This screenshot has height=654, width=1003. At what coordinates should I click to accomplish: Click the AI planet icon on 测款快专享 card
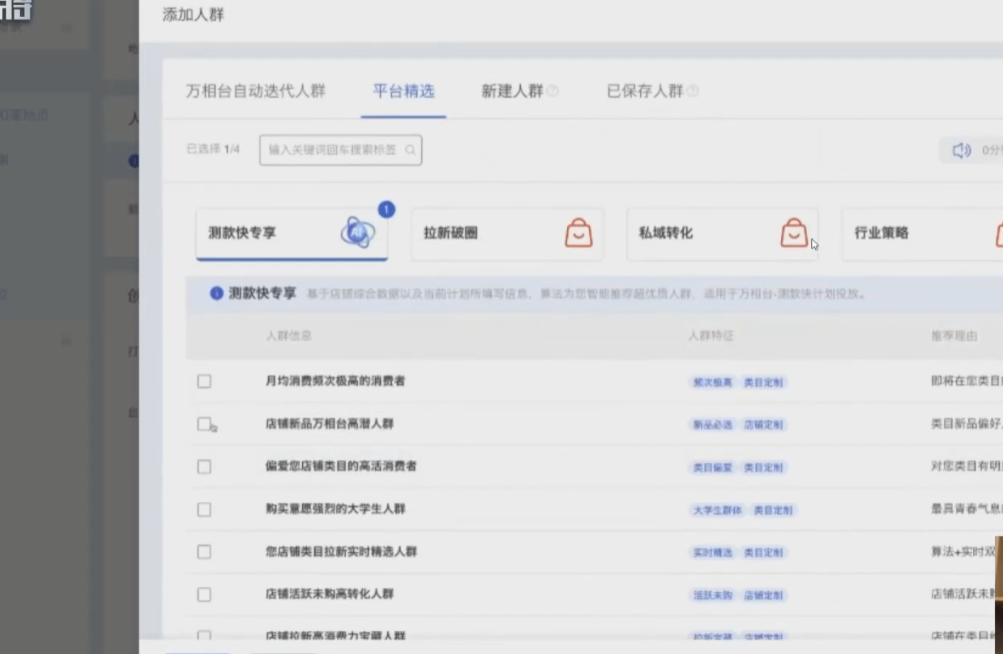pos(357,233)
